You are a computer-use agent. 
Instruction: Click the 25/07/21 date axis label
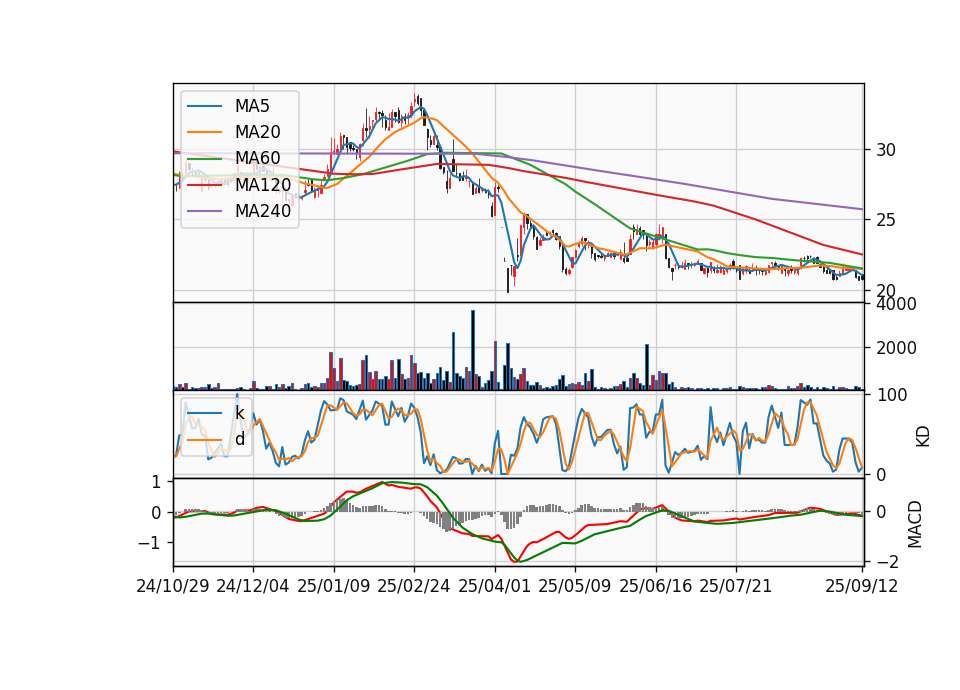pos(735,586)
